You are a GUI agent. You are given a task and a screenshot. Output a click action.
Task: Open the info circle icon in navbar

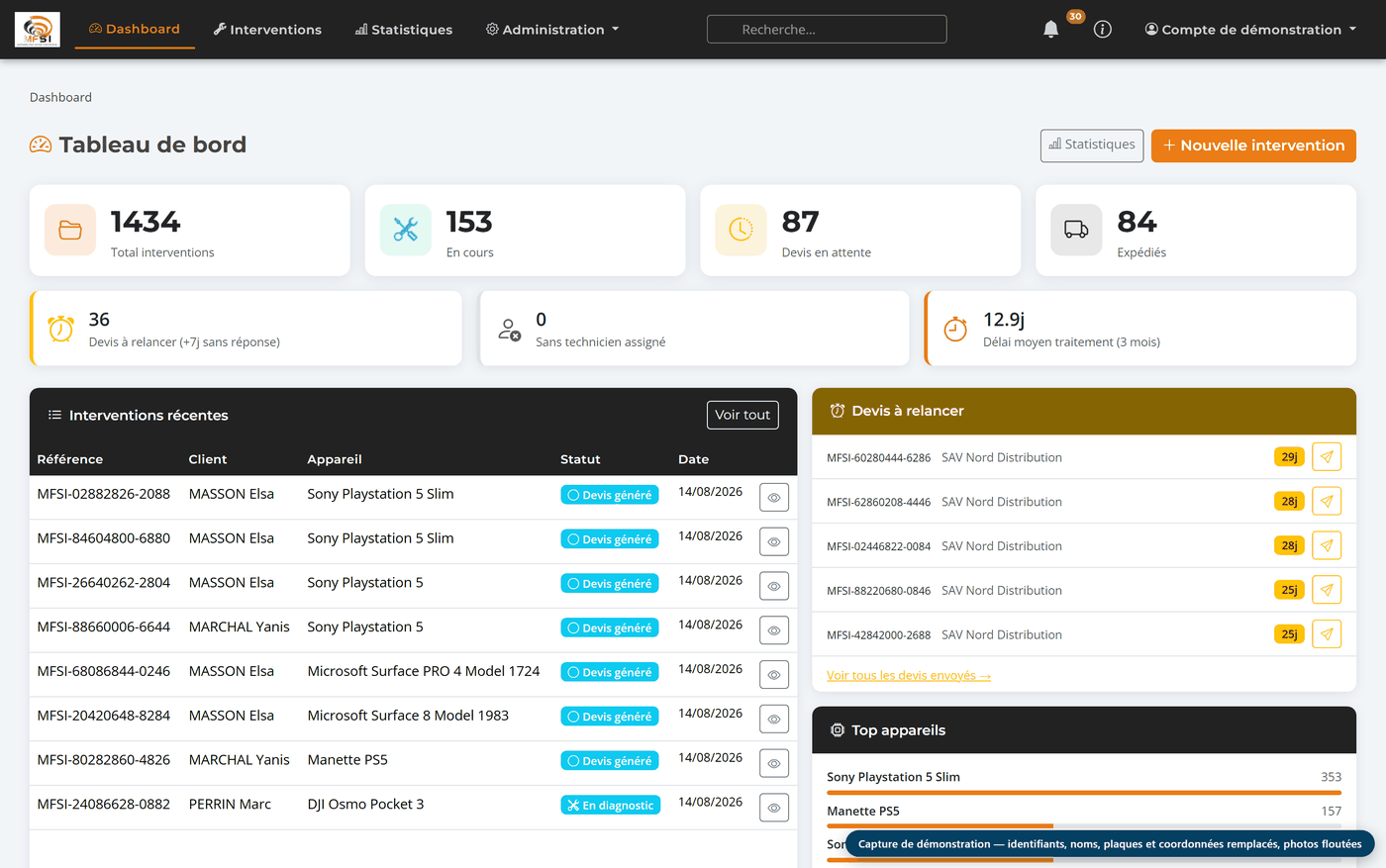[x=1103, y=30]
